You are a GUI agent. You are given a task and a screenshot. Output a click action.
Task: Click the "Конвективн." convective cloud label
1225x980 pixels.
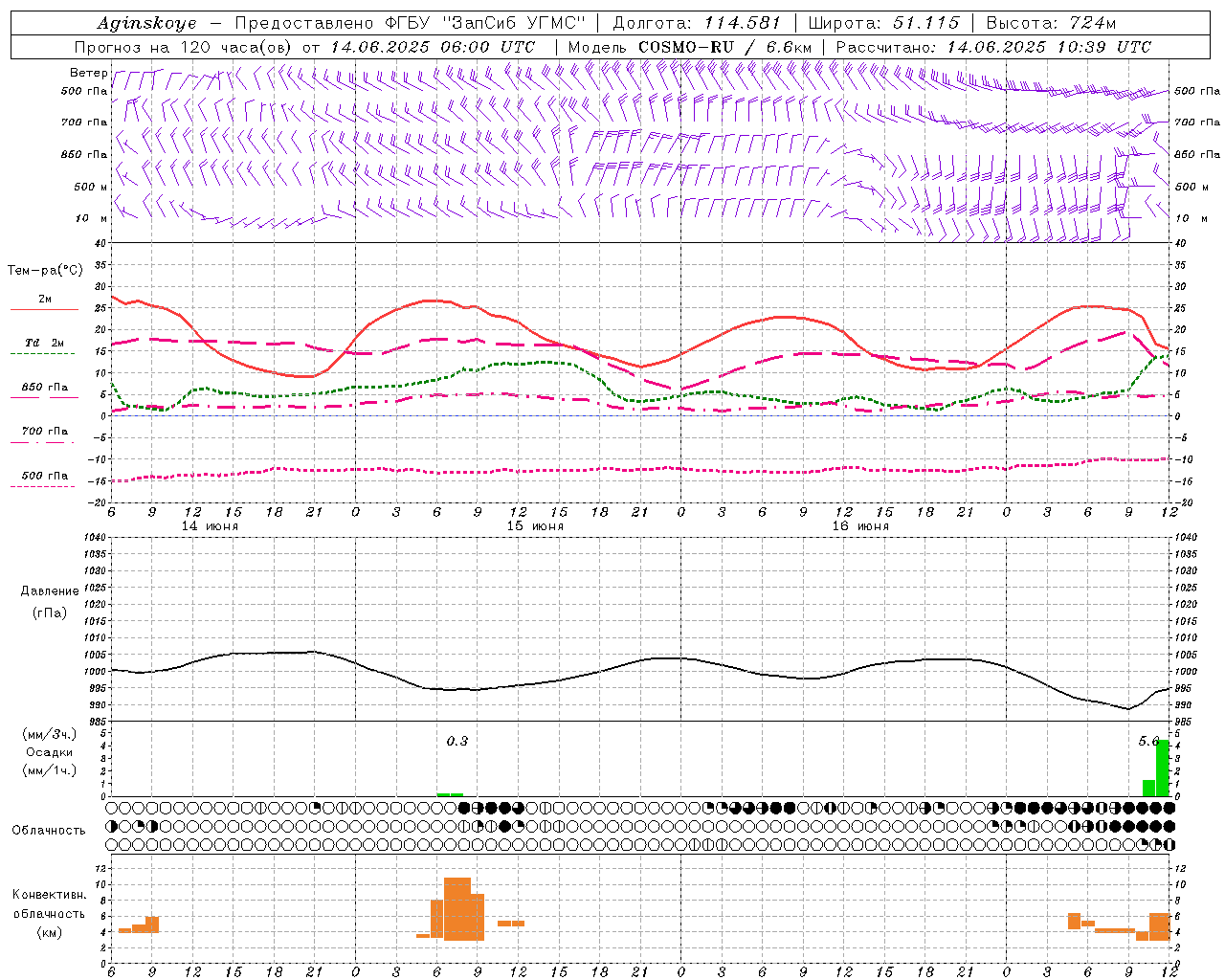click(50, 895)
